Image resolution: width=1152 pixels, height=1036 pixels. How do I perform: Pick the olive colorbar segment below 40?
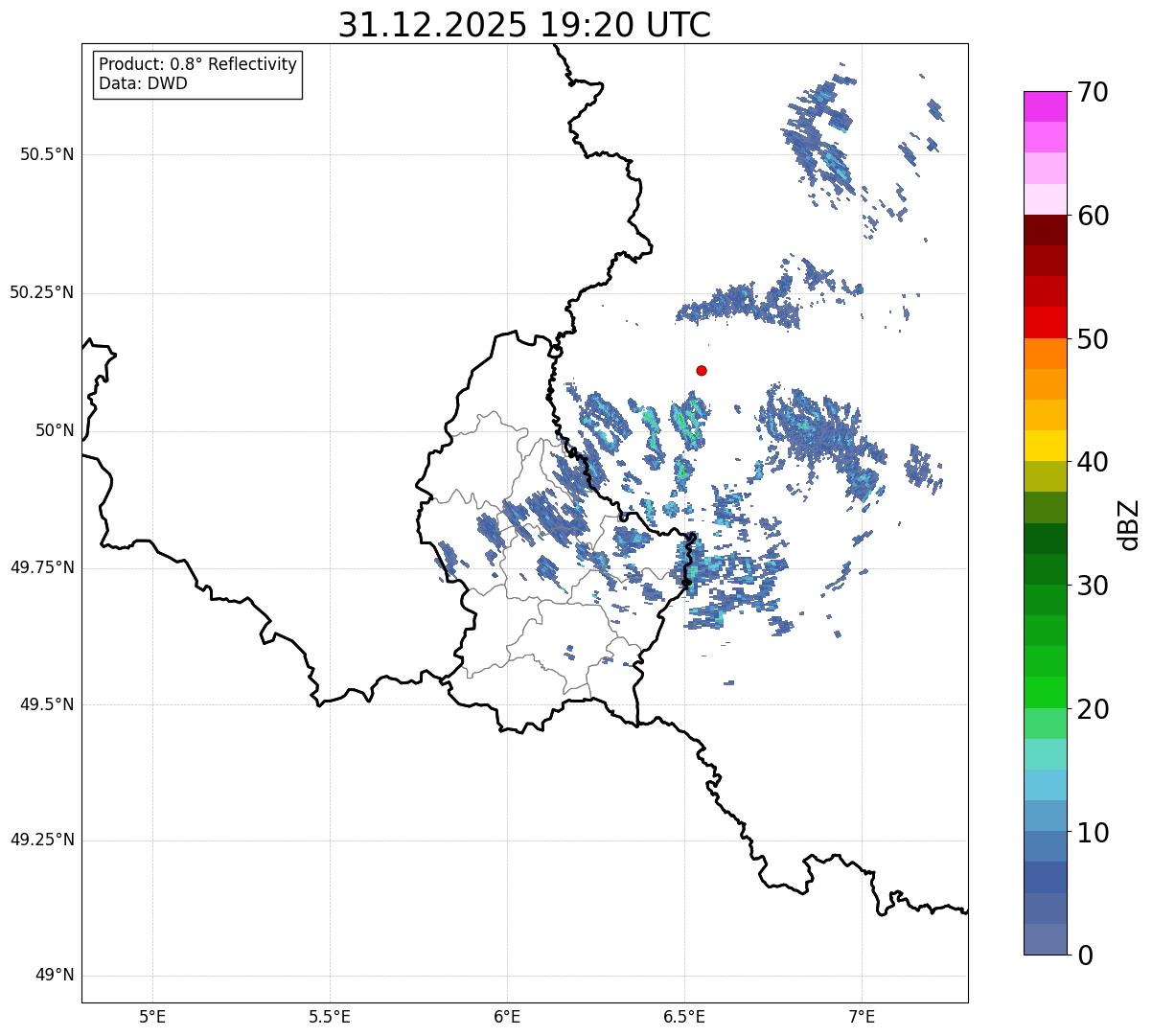[x=1046, y=477]
